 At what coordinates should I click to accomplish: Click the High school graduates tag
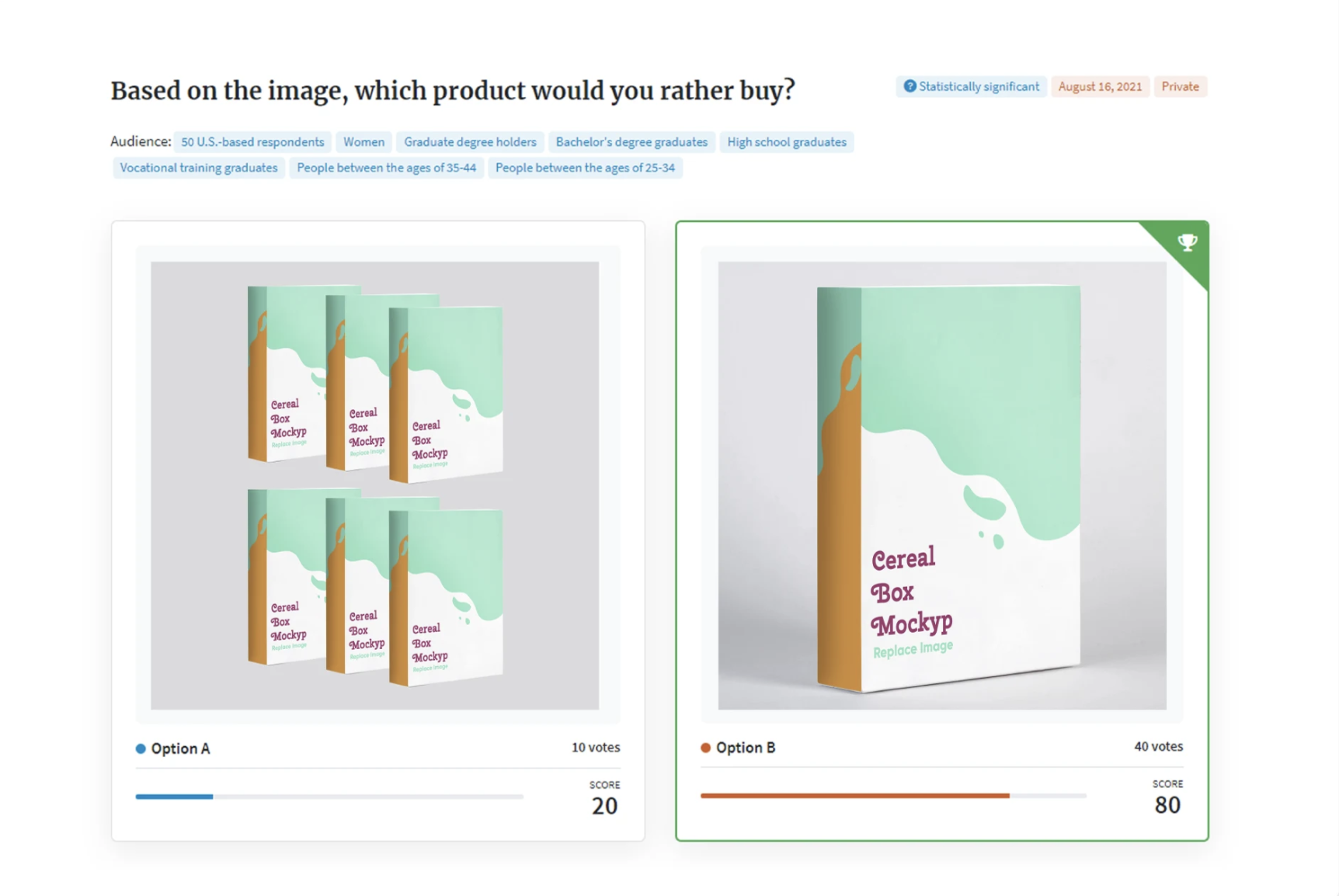coord(787,142)
